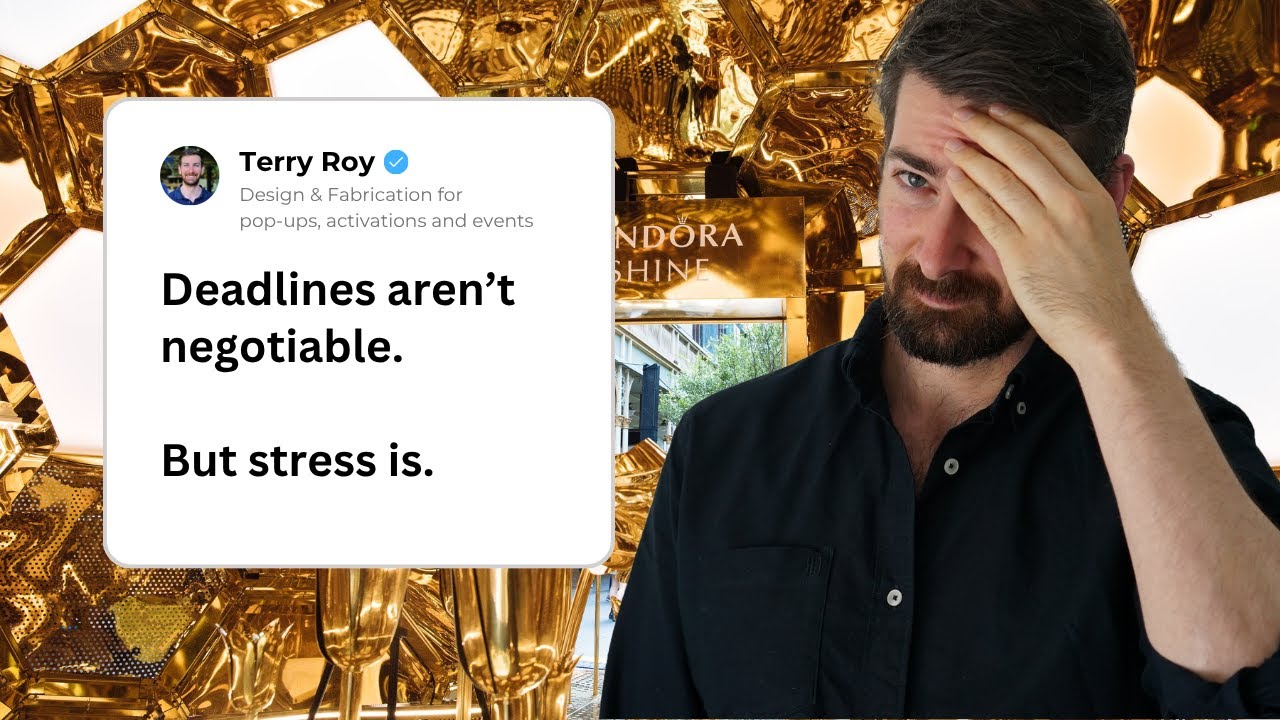Click the 'Deadlines aren't' headline text
The image size is (1280, 720).
tap(338, 290)
